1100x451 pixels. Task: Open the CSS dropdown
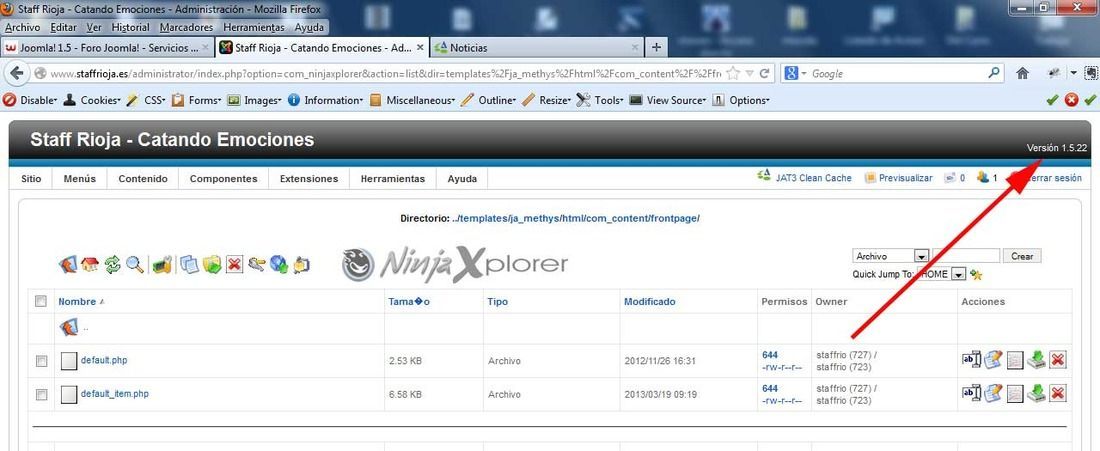(146, 100)
